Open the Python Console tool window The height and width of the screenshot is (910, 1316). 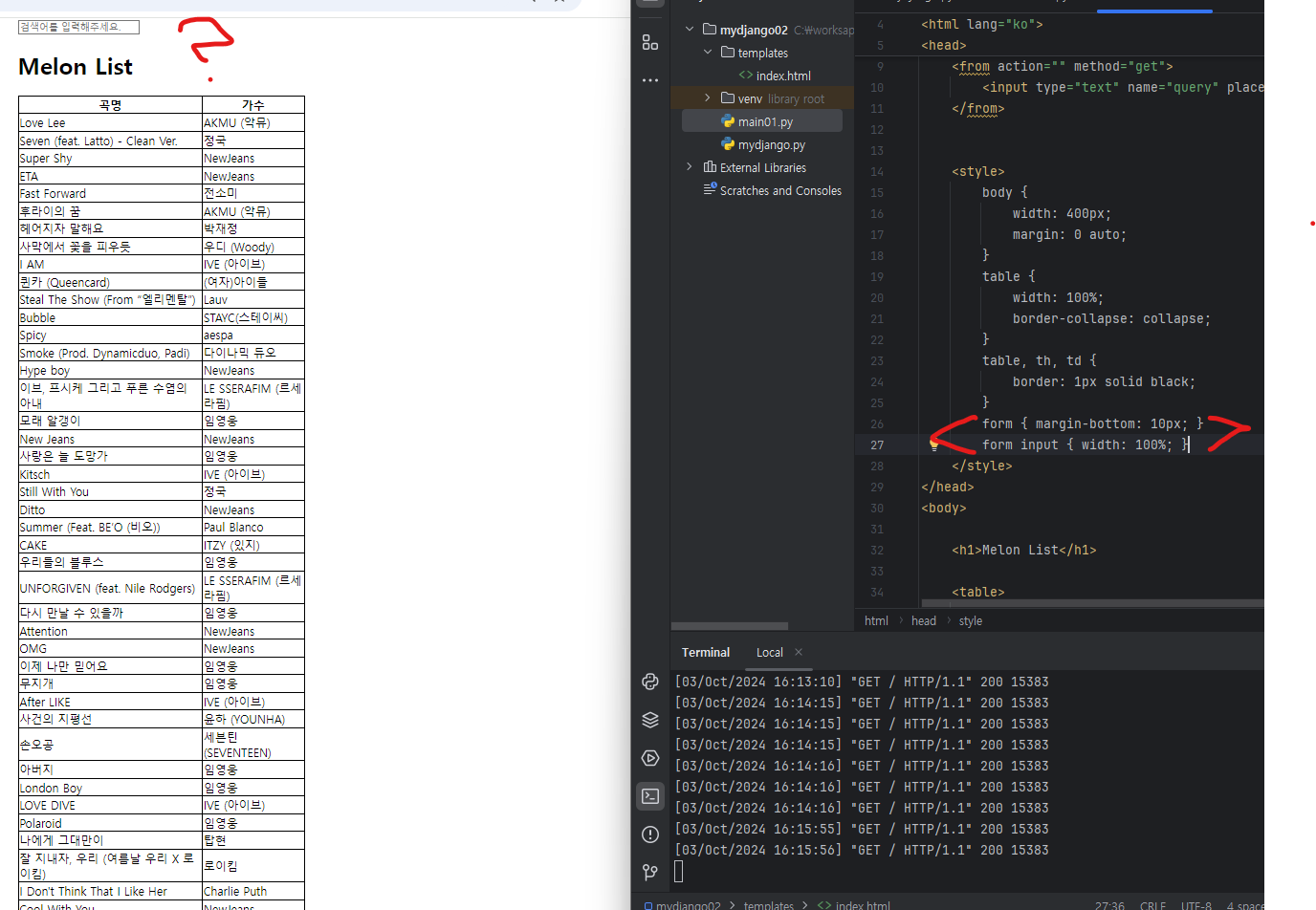click(x=650, y=682)
